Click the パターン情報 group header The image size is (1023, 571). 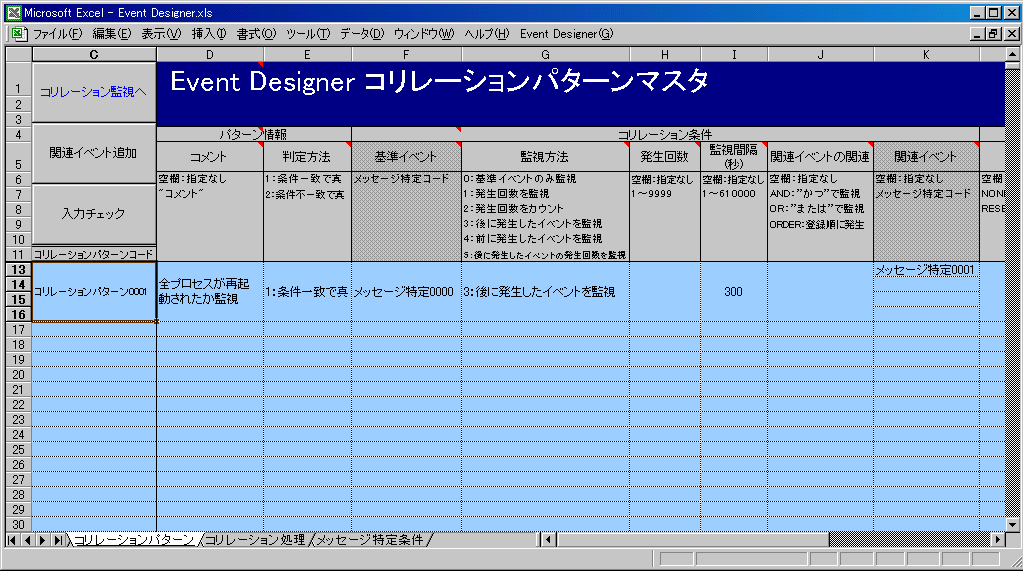tap(254, 134)
